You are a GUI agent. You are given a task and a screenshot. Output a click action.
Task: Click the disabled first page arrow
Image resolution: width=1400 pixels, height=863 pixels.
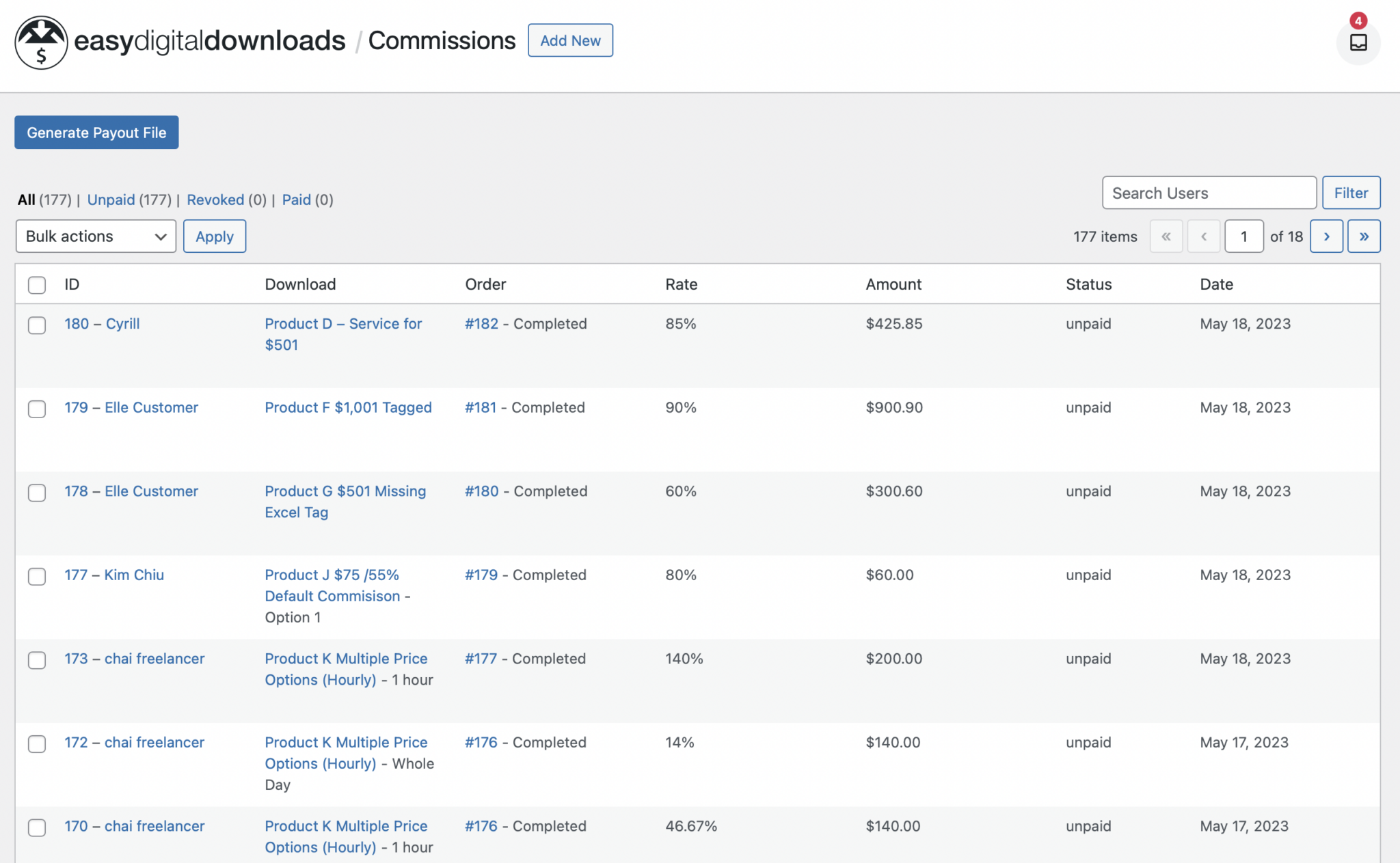tap(1166, 236)
